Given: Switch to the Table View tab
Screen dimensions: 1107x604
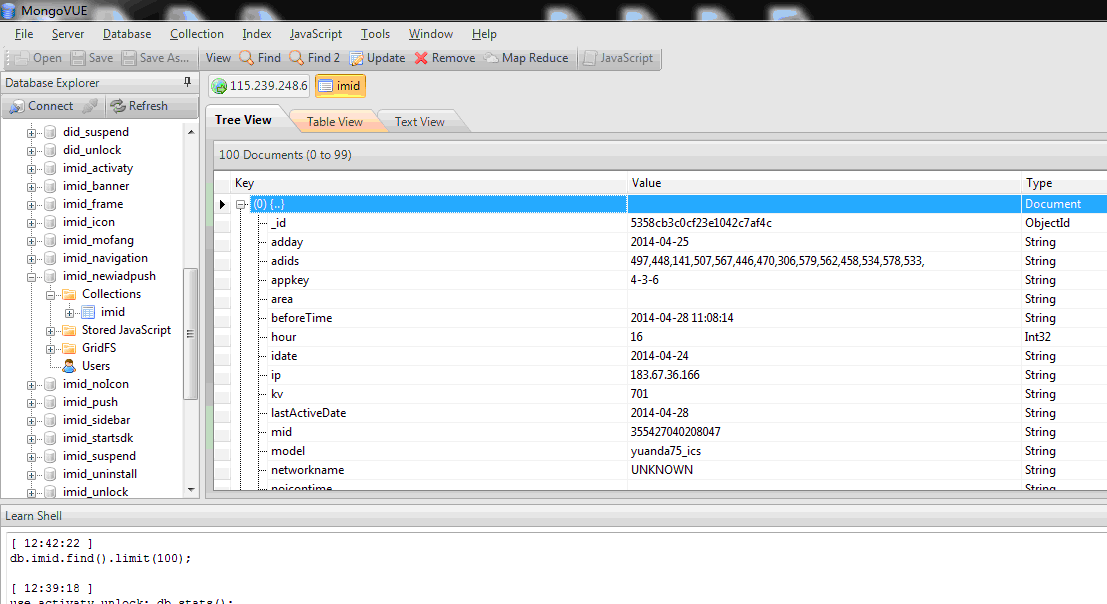Looking at the screenshot, I should click(x=335, y=121).
